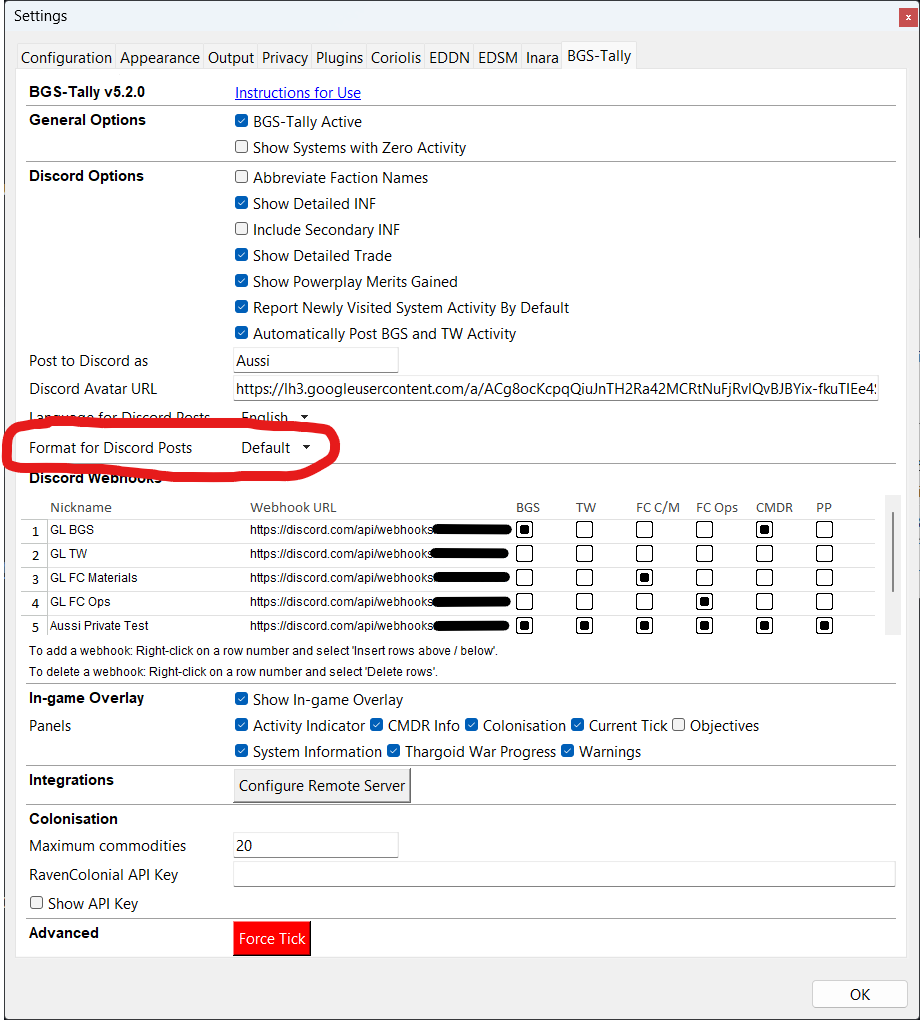Select the Inara tab

click(542, 58)
